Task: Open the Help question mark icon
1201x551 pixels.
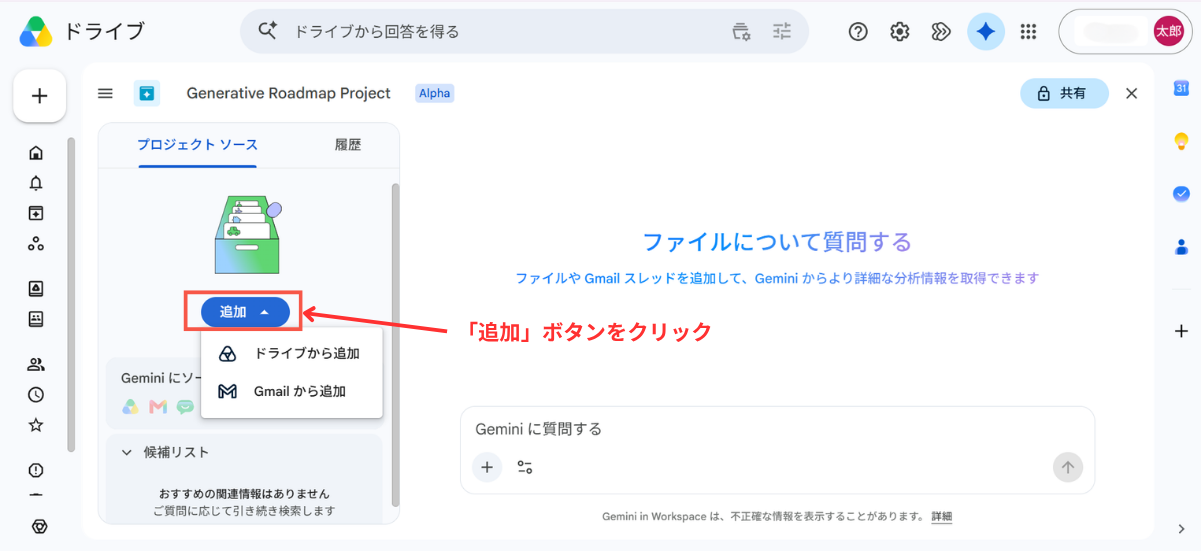Action: pos(858,31)
